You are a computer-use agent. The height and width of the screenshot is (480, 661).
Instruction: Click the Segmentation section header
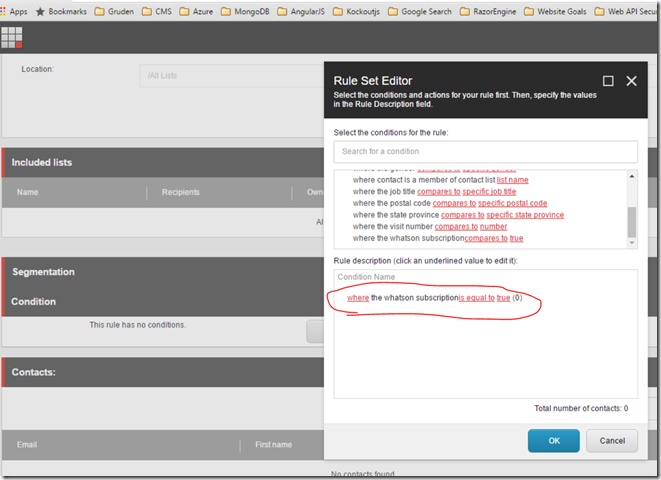click(x=164, y=272)
